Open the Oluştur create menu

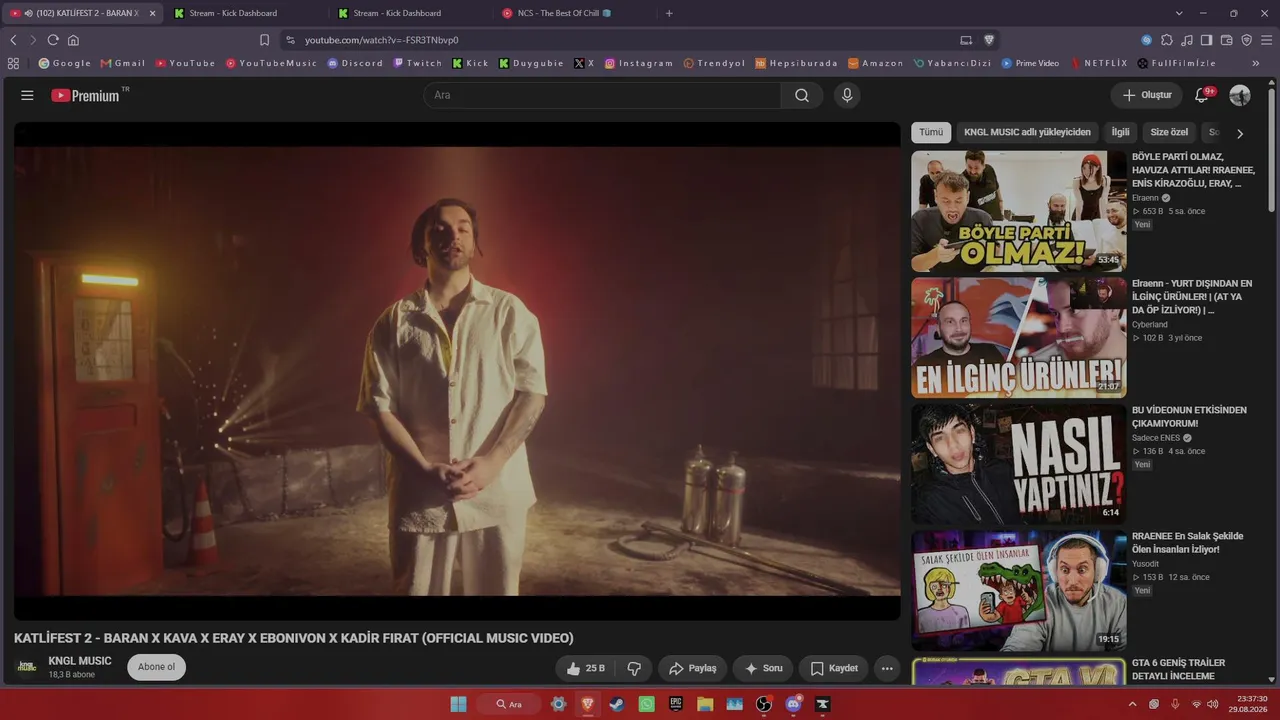click(x=1146, y=95)
